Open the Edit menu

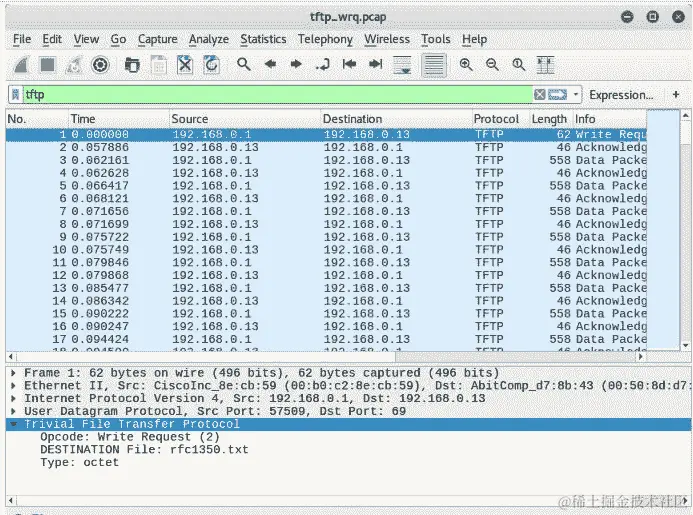click(x=52, y=39)
